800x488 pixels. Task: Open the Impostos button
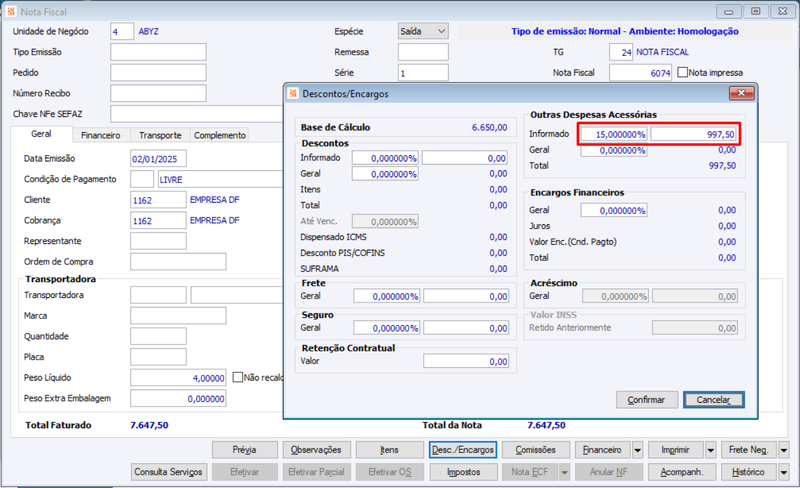point(463,472)
